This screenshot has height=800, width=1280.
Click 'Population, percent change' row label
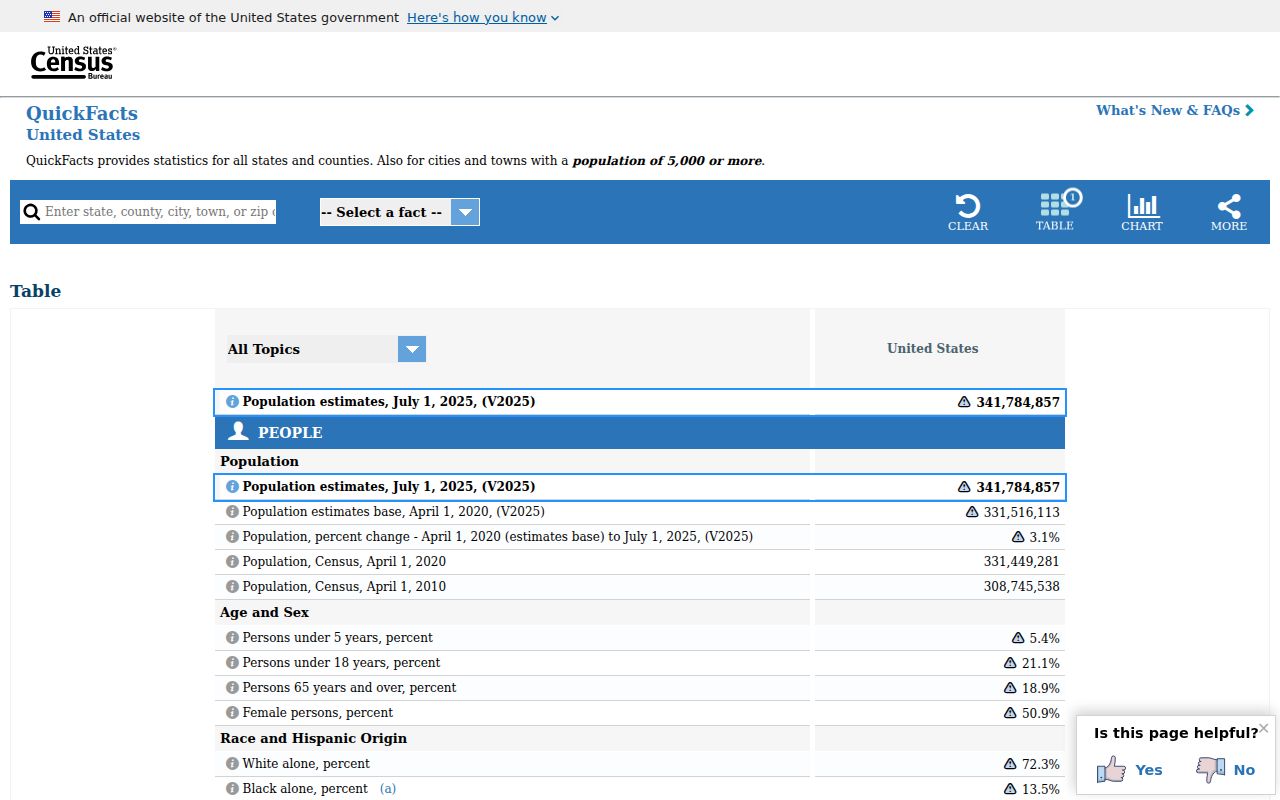[x=498, y=537]
